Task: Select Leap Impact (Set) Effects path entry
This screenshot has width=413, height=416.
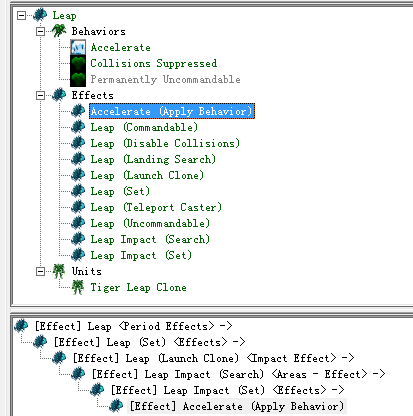Action: pyautogui.click(x=227, y=390)
